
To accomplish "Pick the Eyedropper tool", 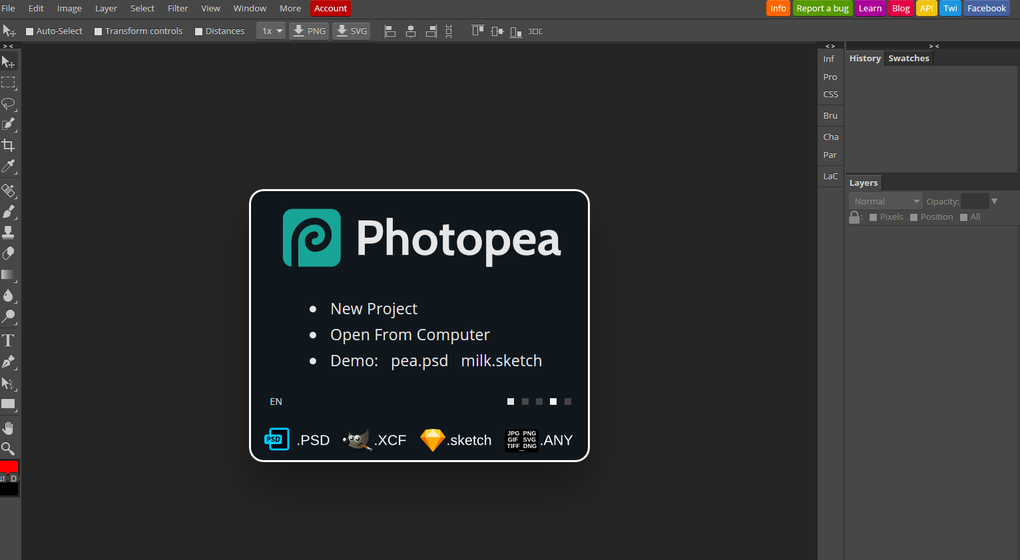I will pyautogui.click(x=8, y=166).
